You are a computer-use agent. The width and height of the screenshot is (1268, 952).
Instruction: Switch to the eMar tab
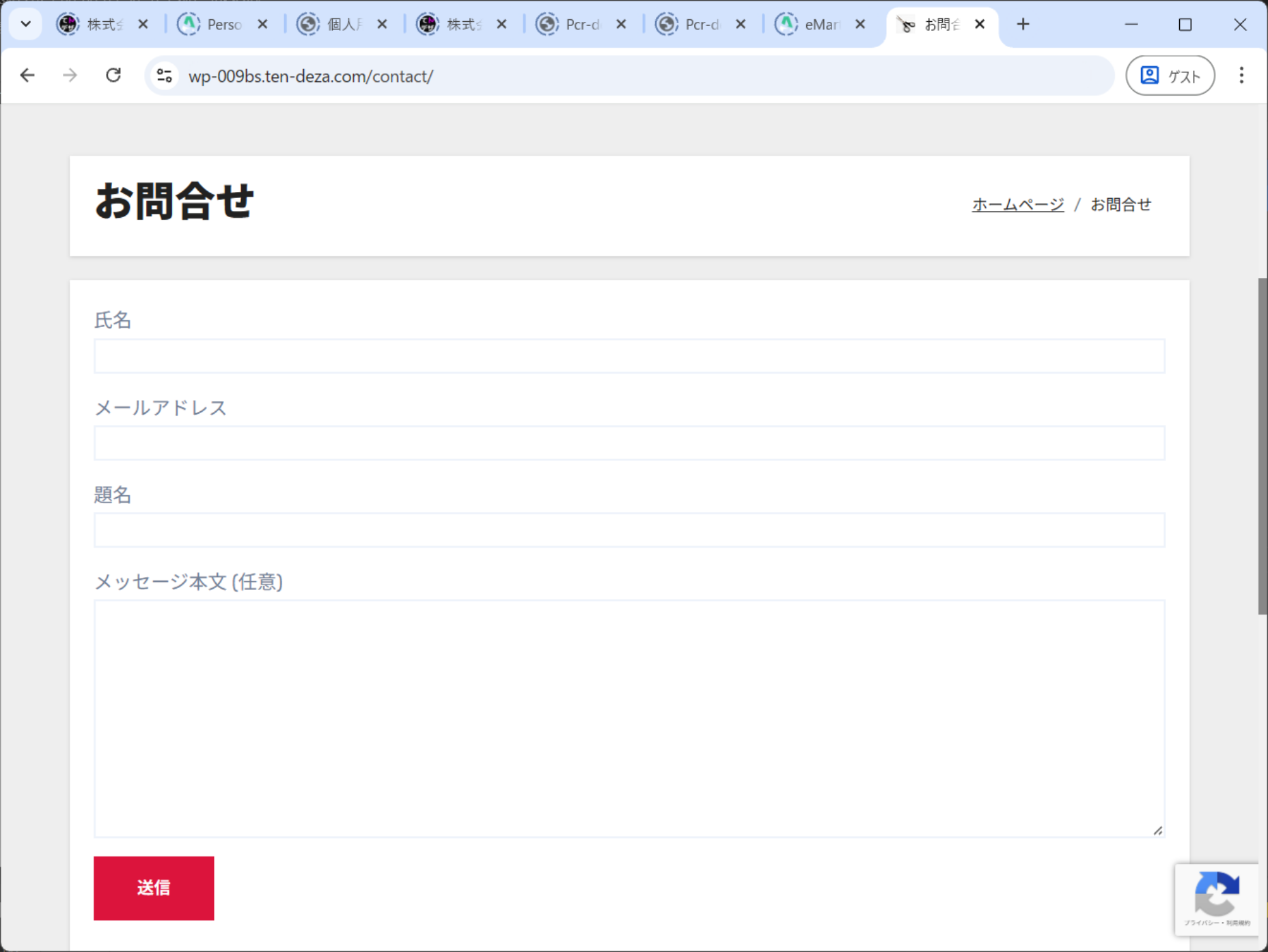pos(813,25)
